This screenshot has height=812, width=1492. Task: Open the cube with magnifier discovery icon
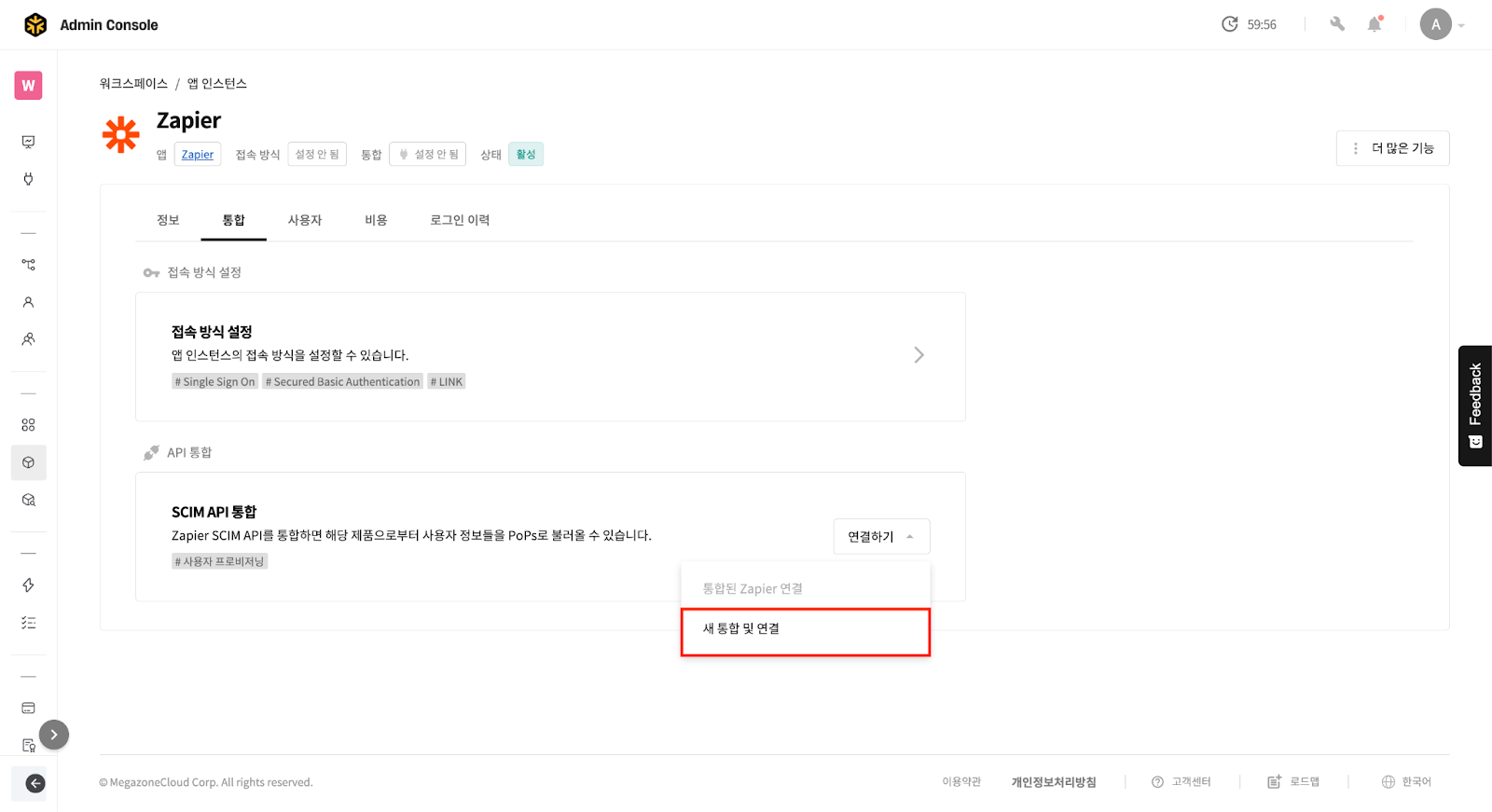tap(28, 500)
